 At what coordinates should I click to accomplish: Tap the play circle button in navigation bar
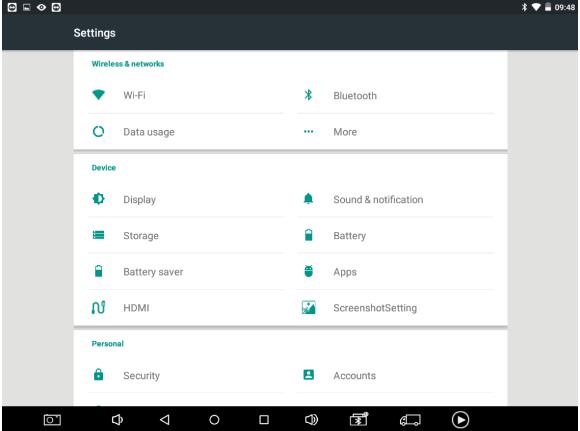point(460,420)
